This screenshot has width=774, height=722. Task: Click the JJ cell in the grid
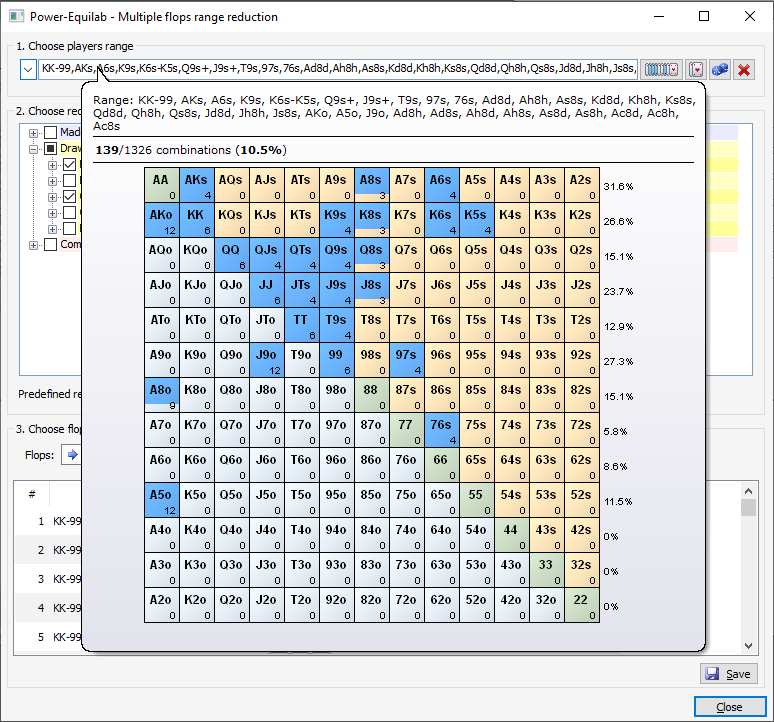pos(267,290)
